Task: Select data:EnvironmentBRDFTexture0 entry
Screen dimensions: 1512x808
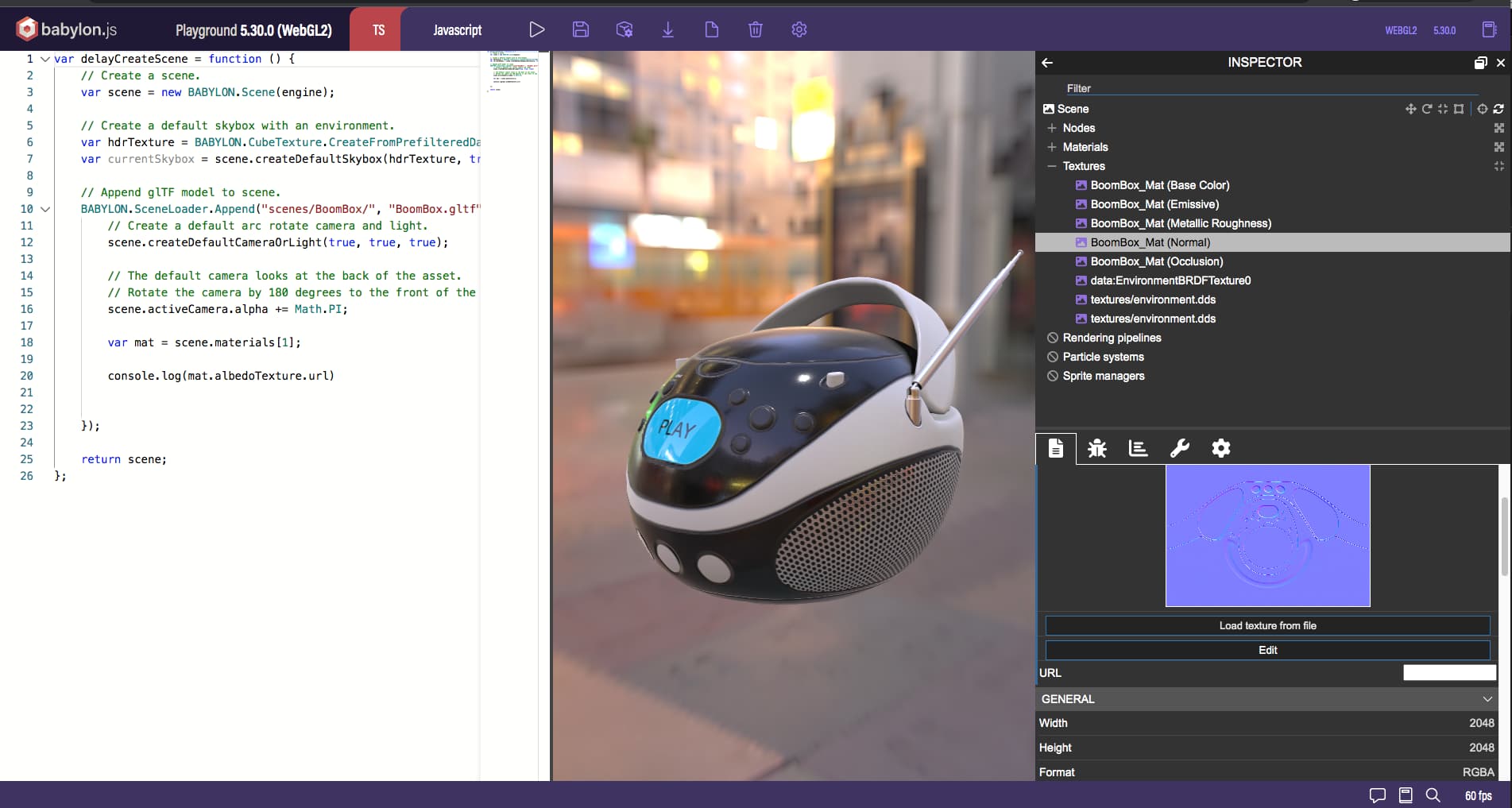Action: pos(1170,280)
